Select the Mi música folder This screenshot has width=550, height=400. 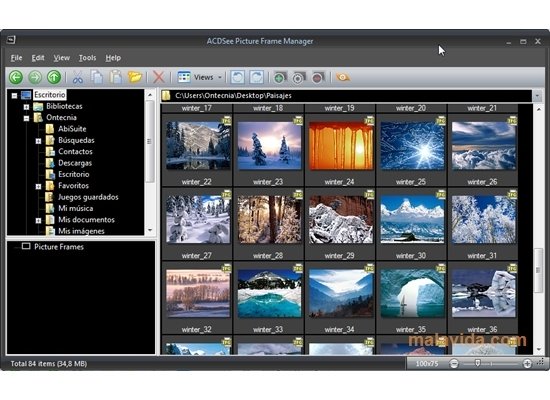(x=75, y=208)
